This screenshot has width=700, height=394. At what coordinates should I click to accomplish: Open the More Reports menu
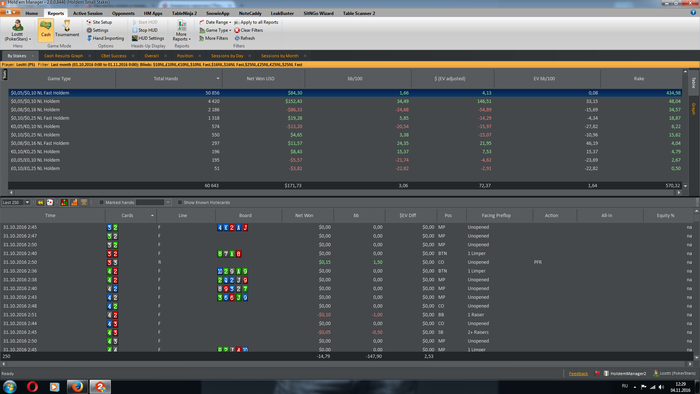(x=181, y=30)
